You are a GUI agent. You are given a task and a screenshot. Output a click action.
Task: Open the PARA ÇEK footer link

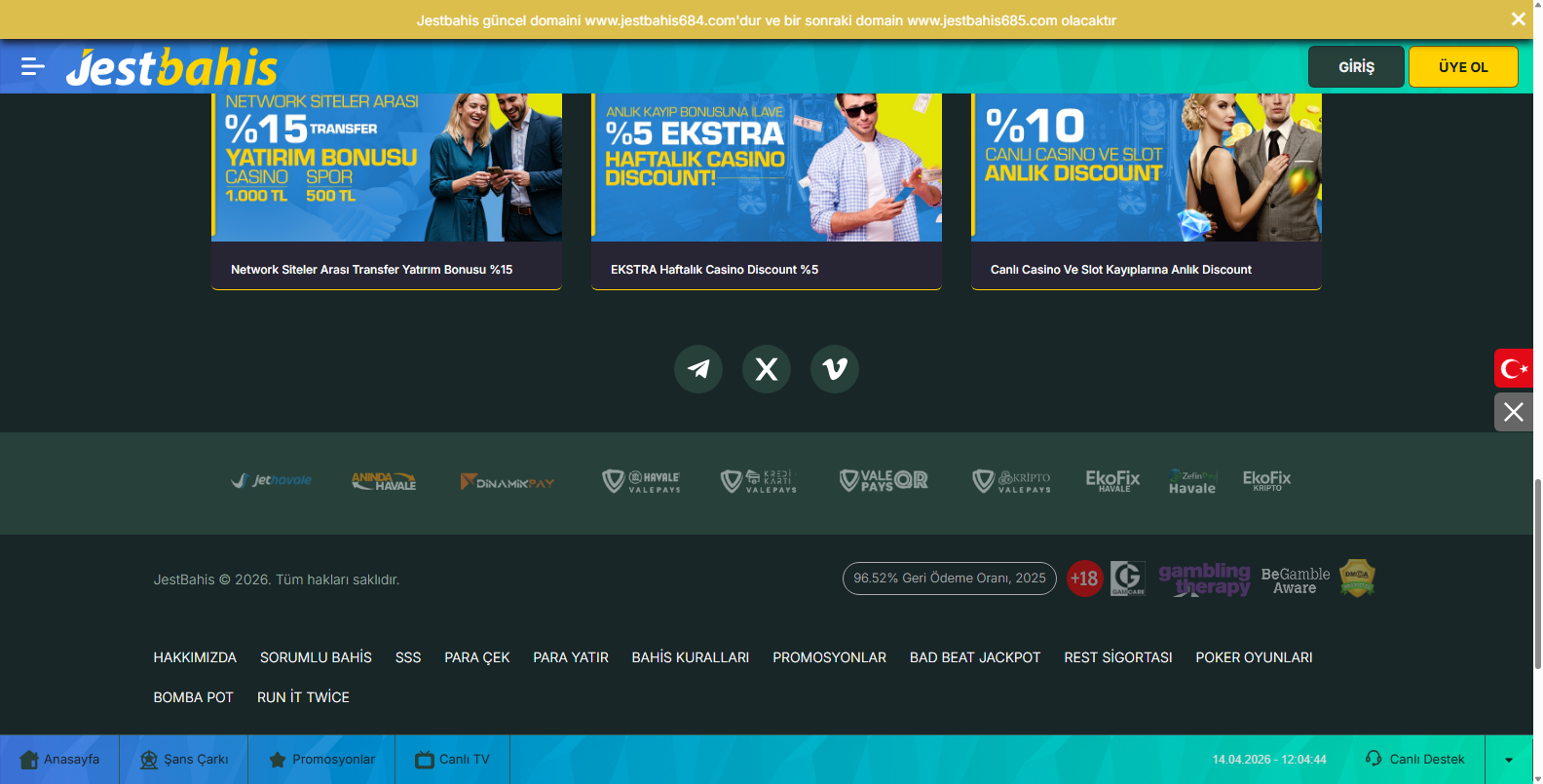pos(477,657)
